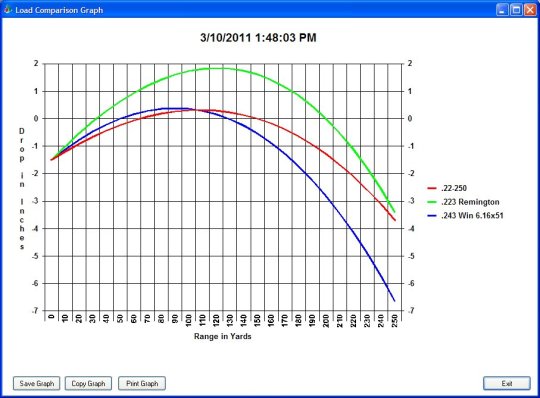Click the graph title 3/10/2011 1:48:03 PM
The image size is (540, 398).
(x=258, y=38)
